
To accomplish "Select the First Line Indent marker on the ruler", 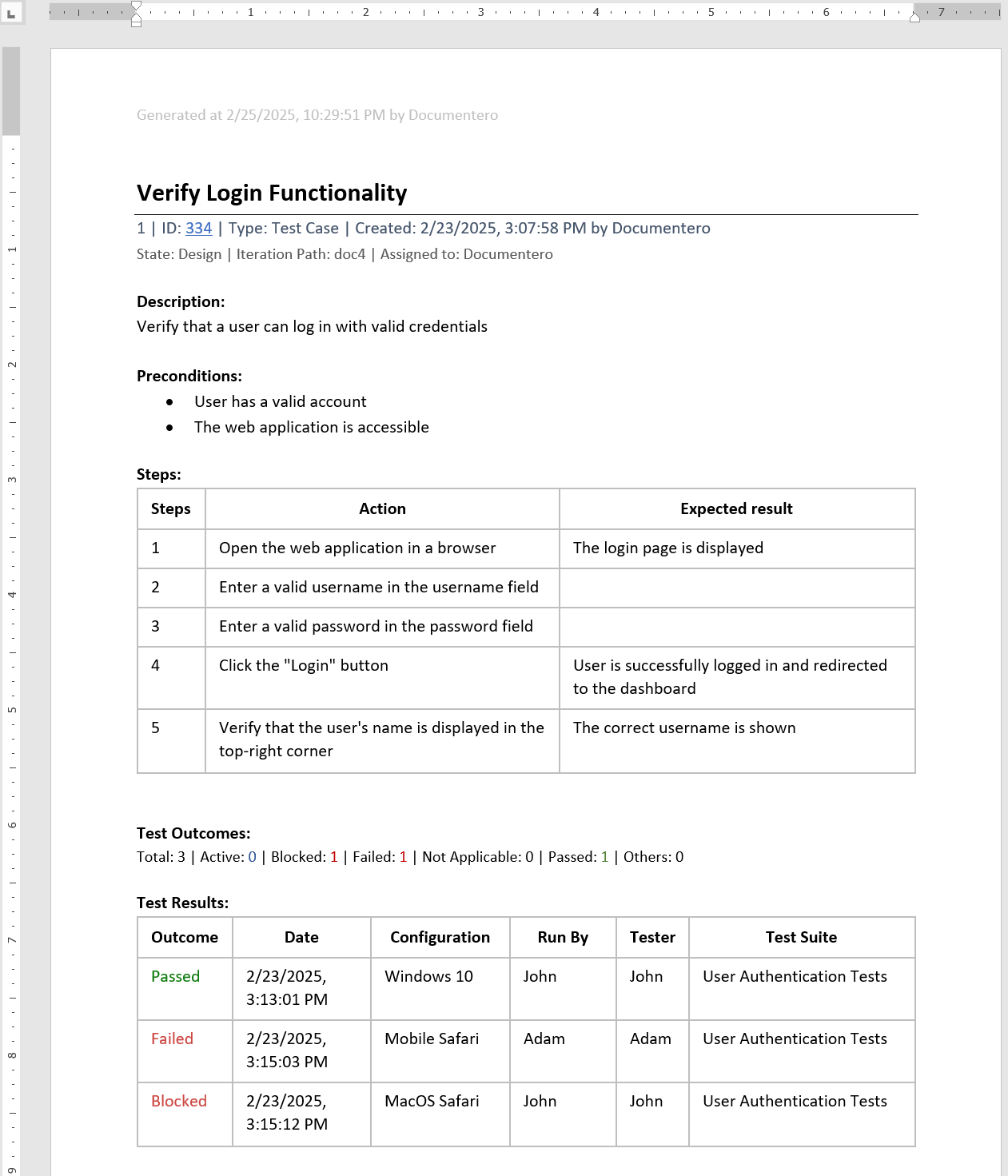I will tap(135, 6).
